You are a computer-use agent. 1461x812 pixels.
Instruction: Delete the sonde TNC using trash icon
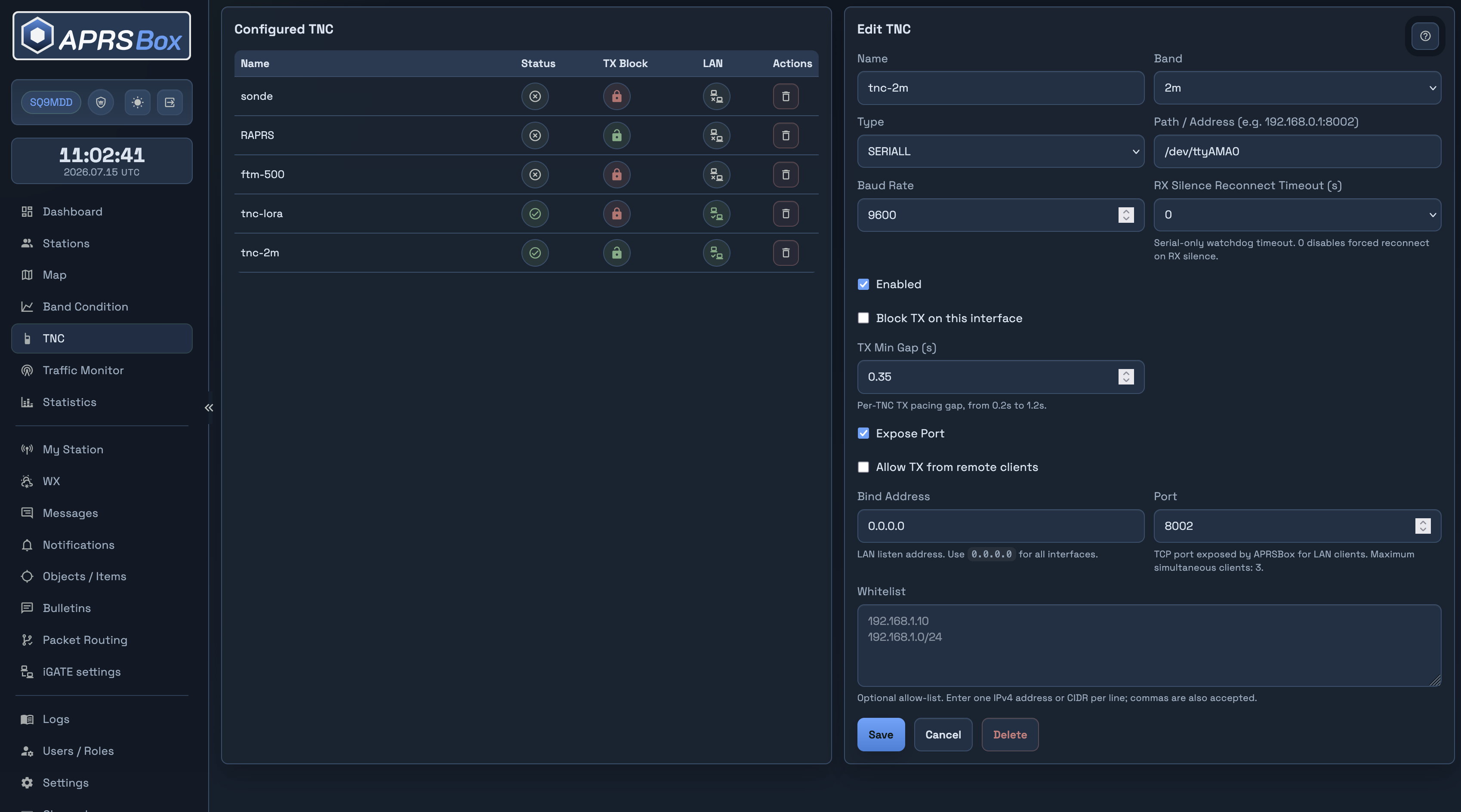[x=786, y=96]
